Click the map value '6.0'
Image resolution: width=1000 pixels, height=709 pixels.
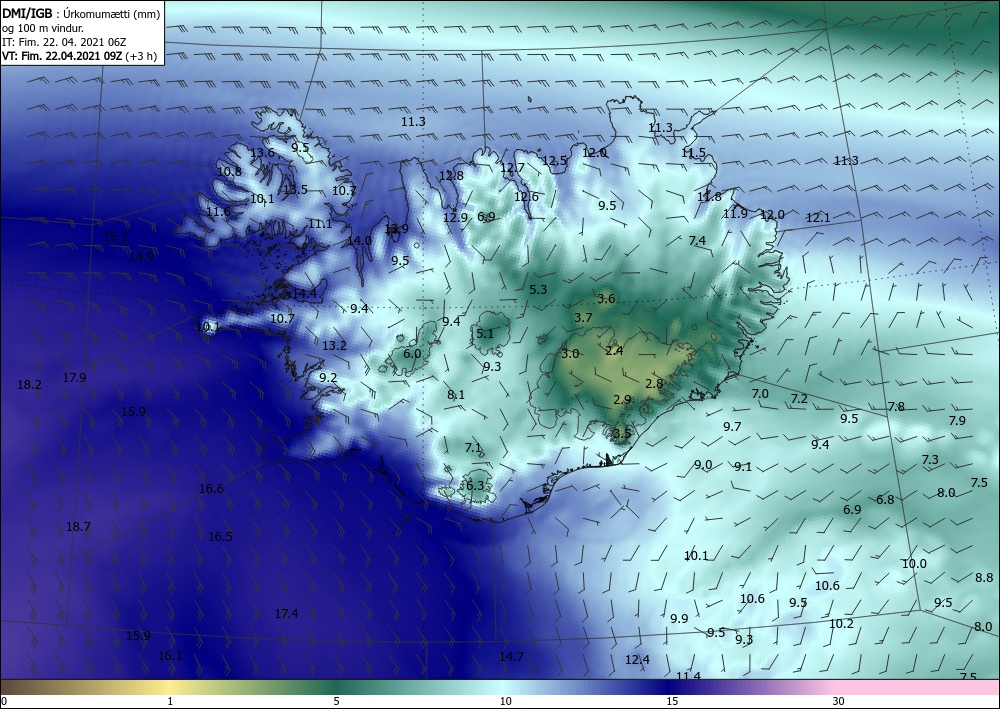click(413, 353)
